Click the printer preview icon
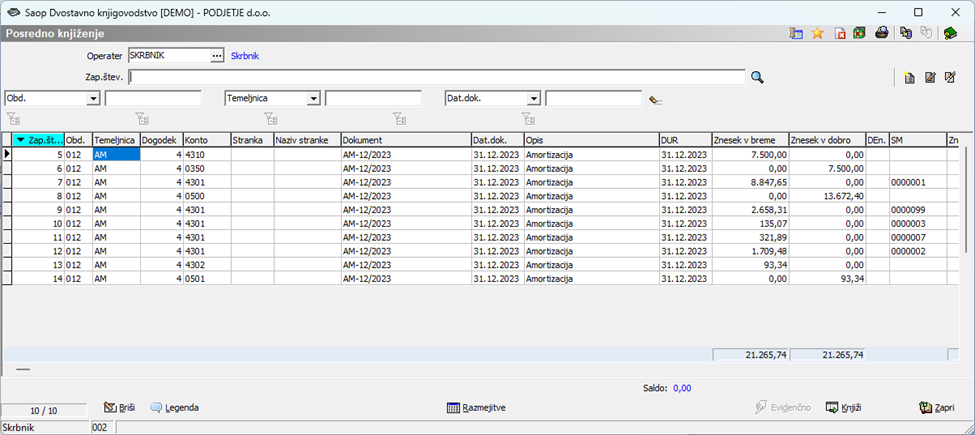The width and height of the screenshot is (975, 435). (x=880, y=34)
